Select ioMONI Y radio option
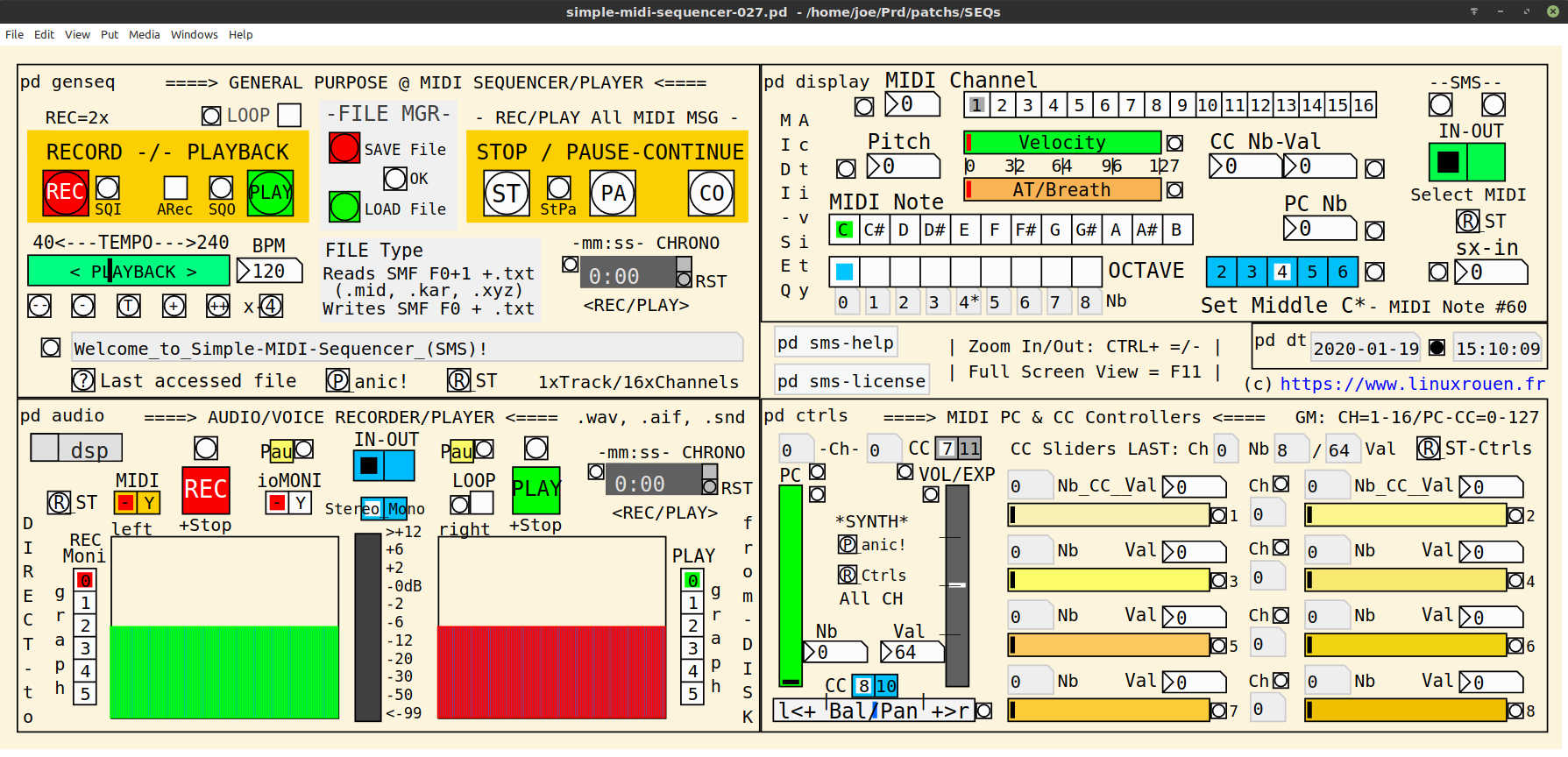The height and width of the screenshot is (757, 1568). click(300, 503)
